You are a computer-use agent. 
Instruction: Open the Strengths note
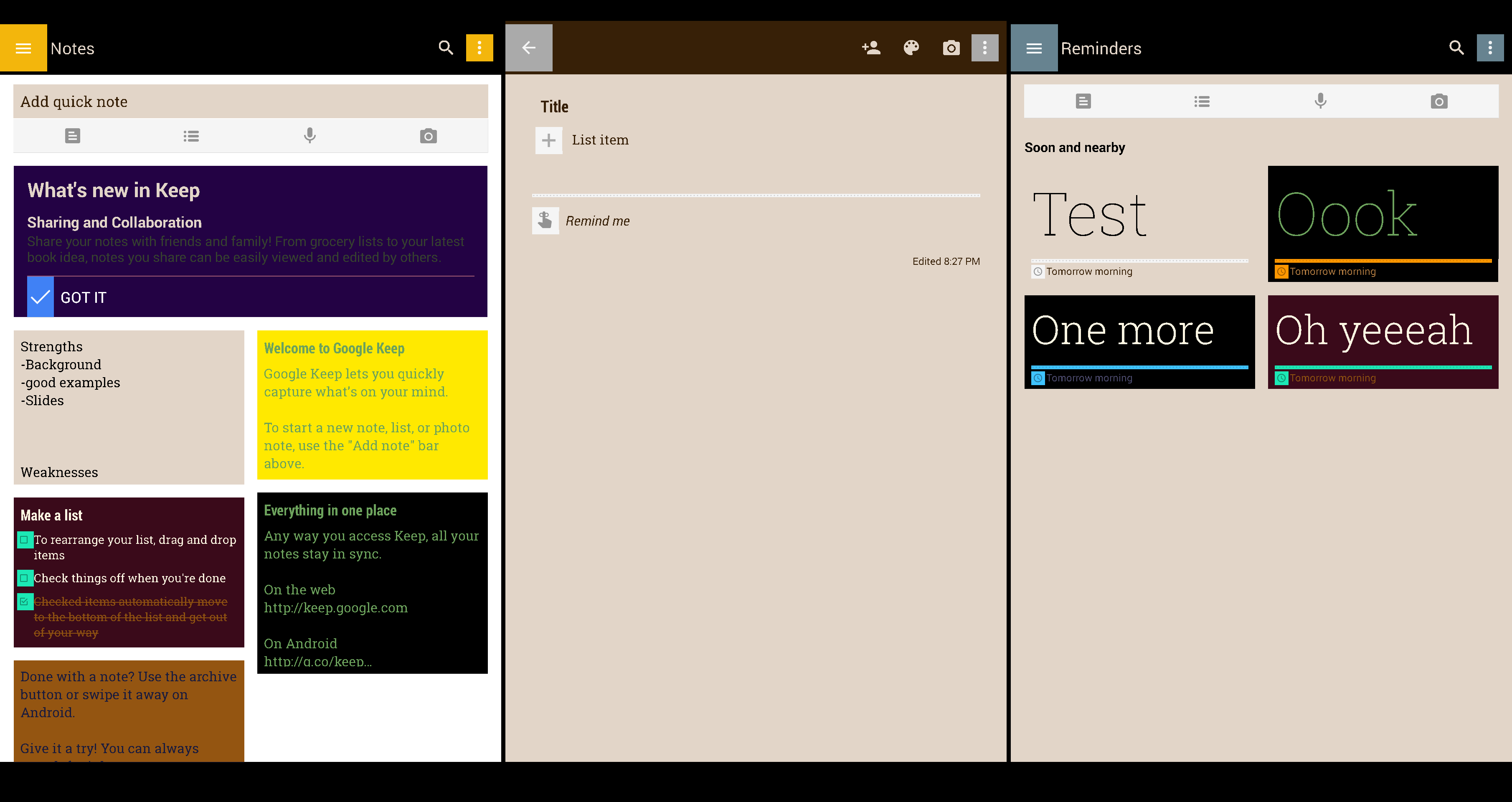coord(129,407)
